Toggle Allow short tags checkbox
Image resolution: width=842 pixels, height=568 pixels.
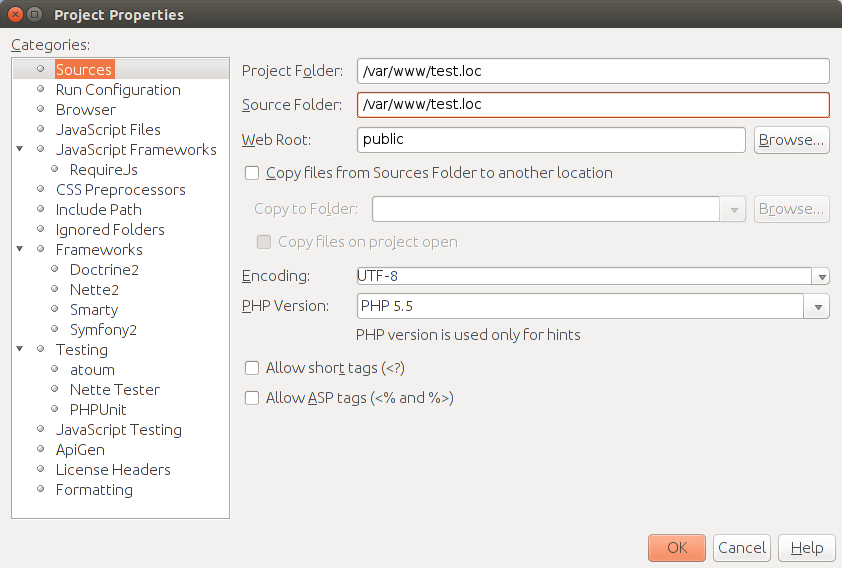[x=252, y=368]
